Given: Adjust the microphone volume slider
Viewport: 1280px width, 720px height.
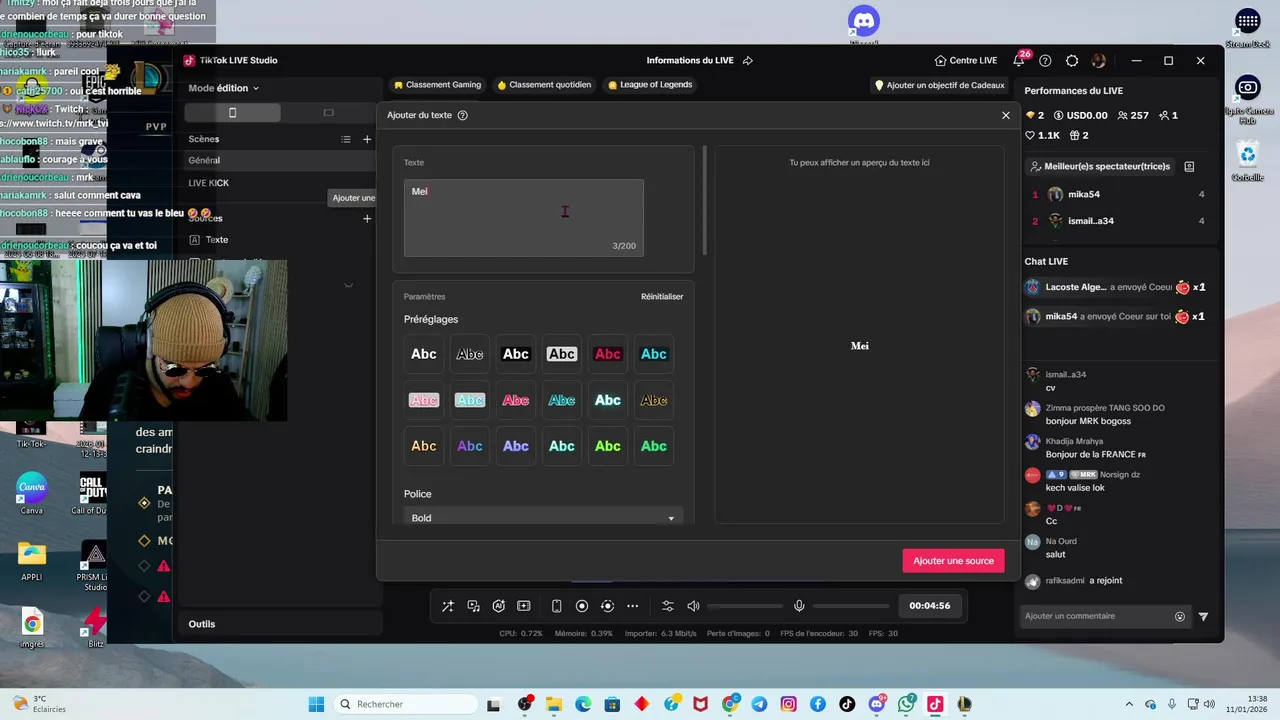Looking at the screenshot, I should point(851,606).
